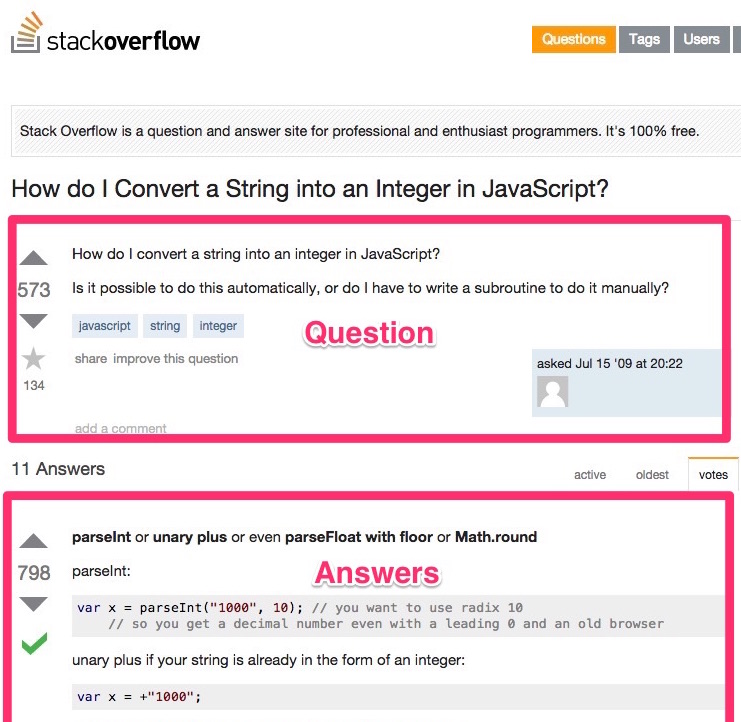Favorite the question using the star icon
The image size is (741, 722).
(x=33, y=359)
